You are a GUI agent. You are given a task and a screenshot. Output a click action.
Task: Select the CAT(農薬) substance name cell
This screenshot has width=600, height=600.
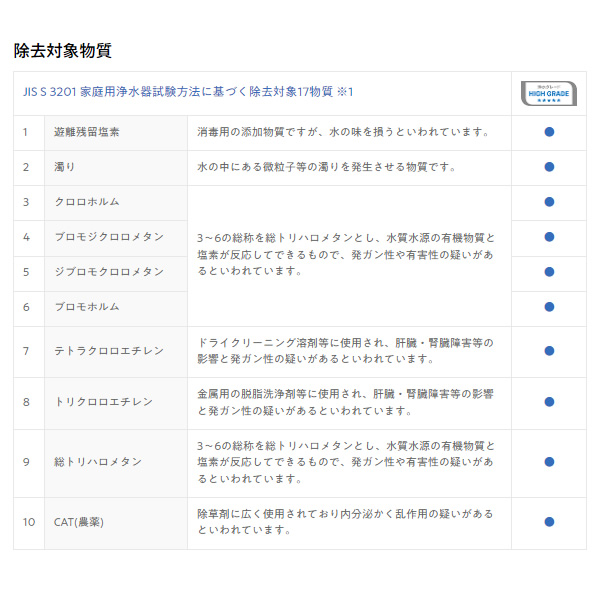[79, 522]
